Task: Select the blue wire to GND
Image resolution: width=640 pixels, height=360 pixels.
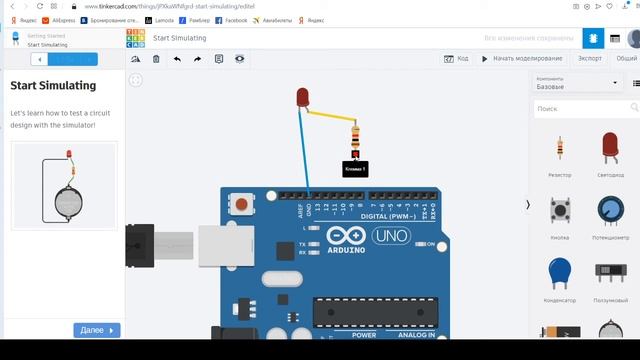Action: pyautogui.click(x=304, y=153)
